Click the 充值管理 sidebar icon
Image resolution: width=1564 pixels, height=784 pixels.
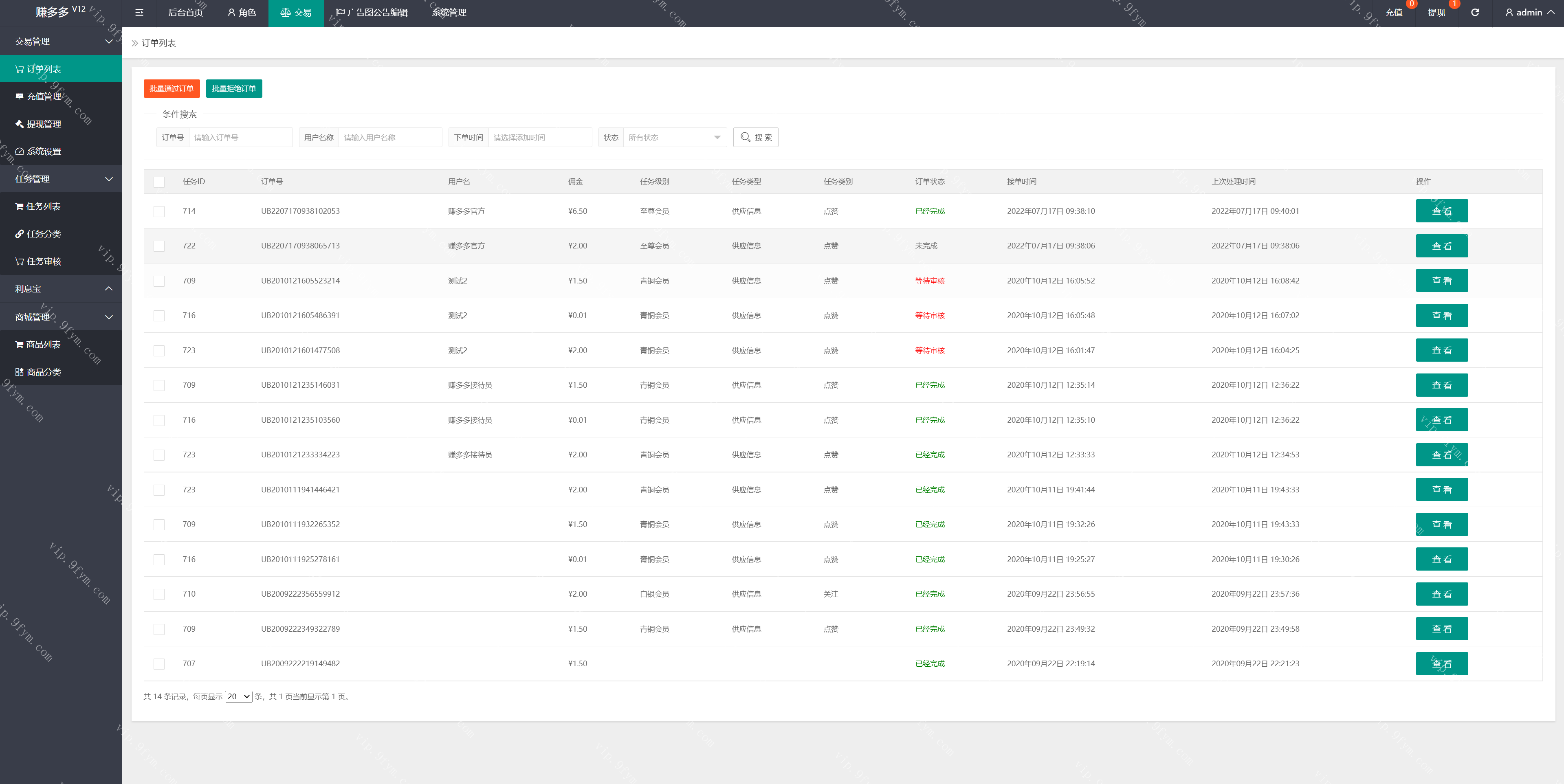(x=20, y=97)
